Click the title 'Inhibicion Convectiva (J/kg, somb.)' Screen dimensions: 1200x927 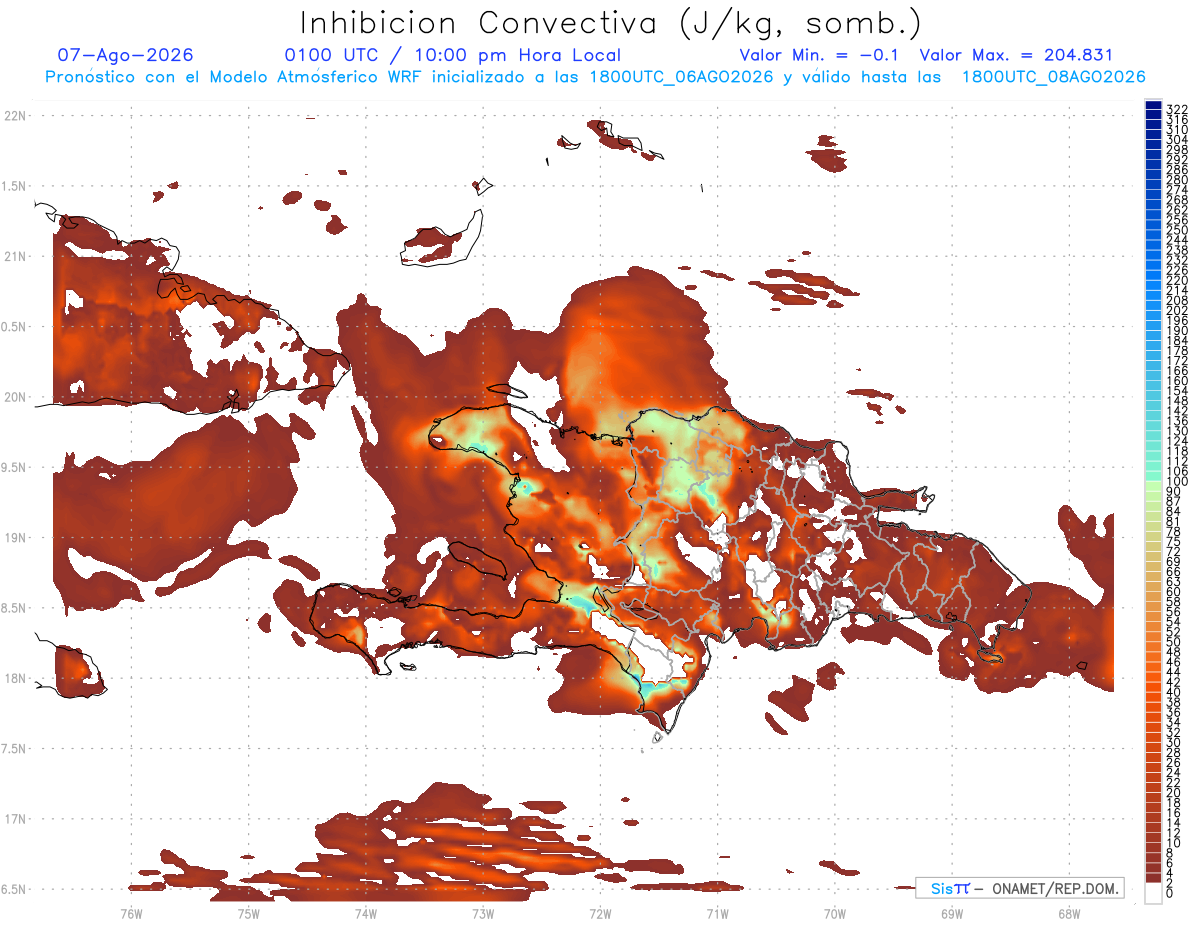(611, 23)
